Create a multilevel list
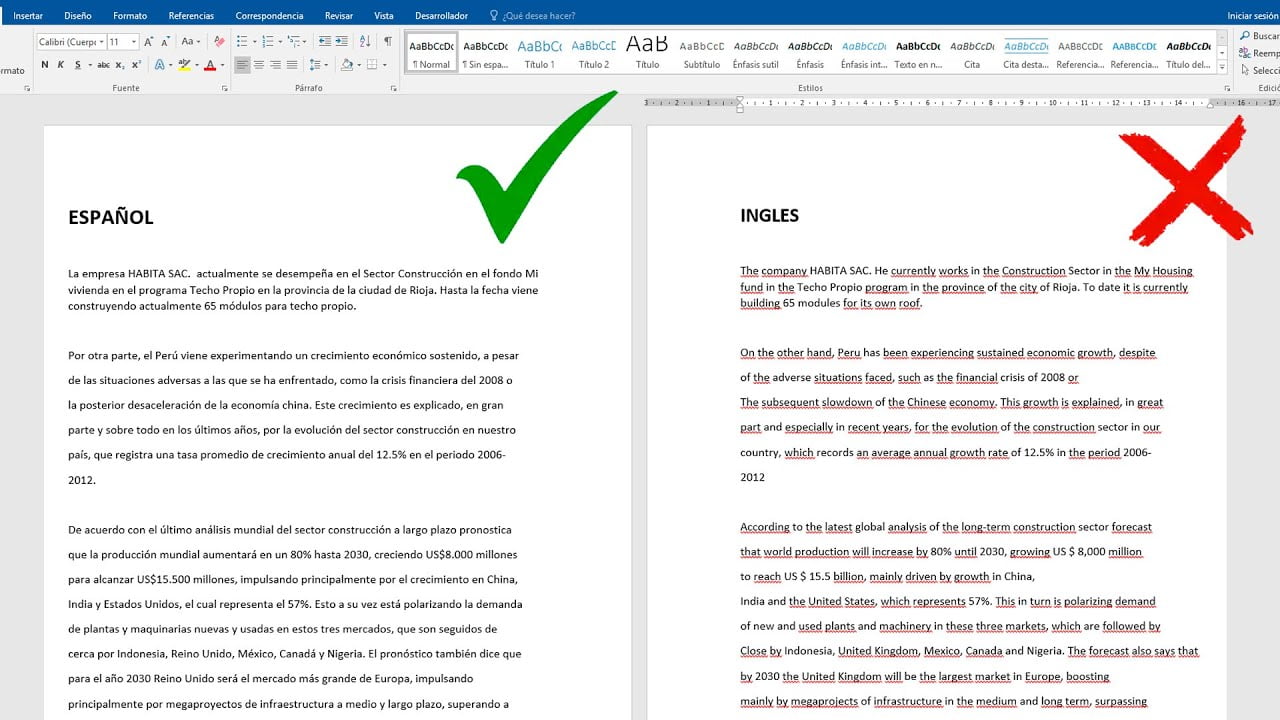 293,42
